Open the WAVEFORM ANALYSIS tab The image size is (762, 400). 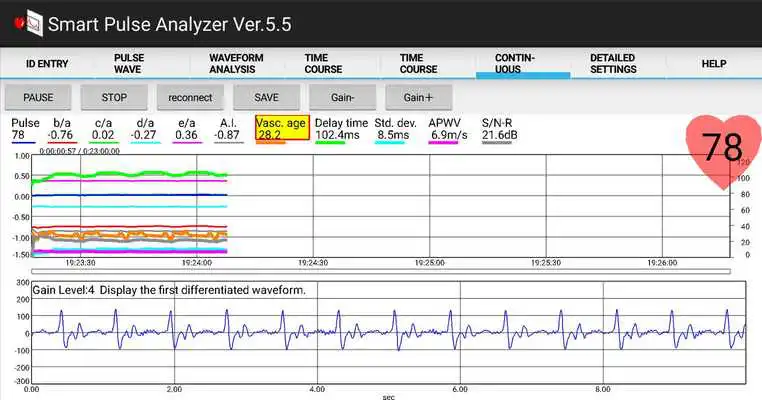236,64
